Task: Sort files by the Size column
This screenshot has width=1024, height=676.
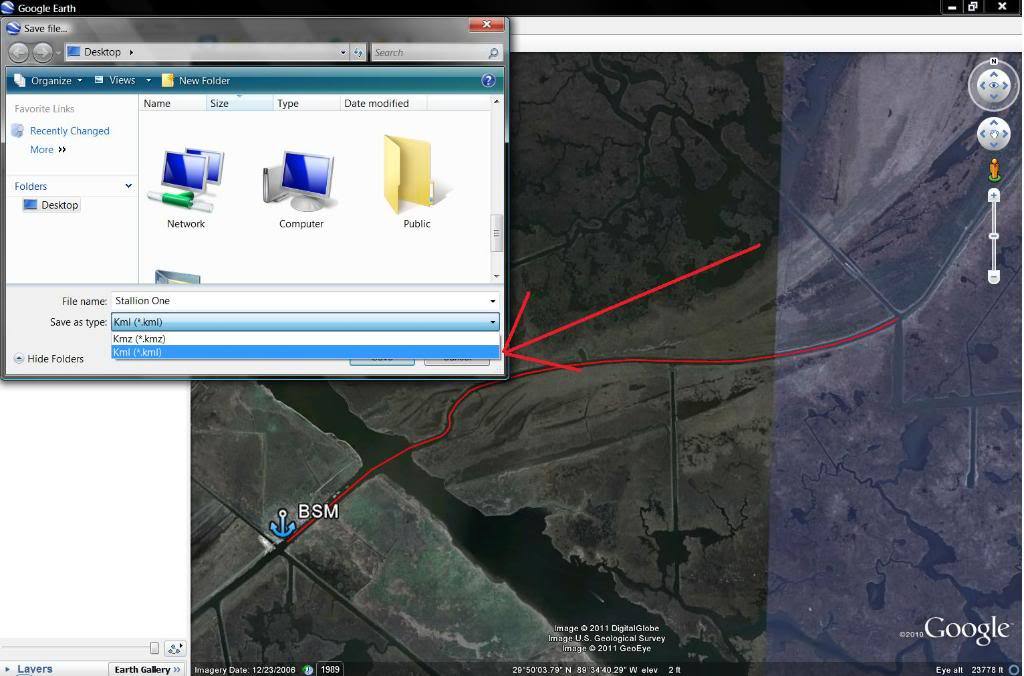Action: coord(239,103)
